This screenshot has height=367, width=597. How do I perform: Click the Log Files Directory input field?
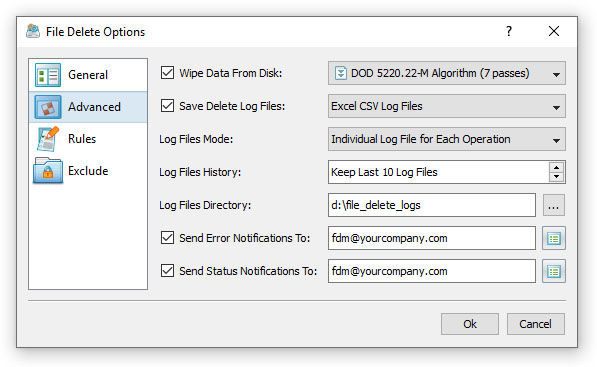[432, 205]
